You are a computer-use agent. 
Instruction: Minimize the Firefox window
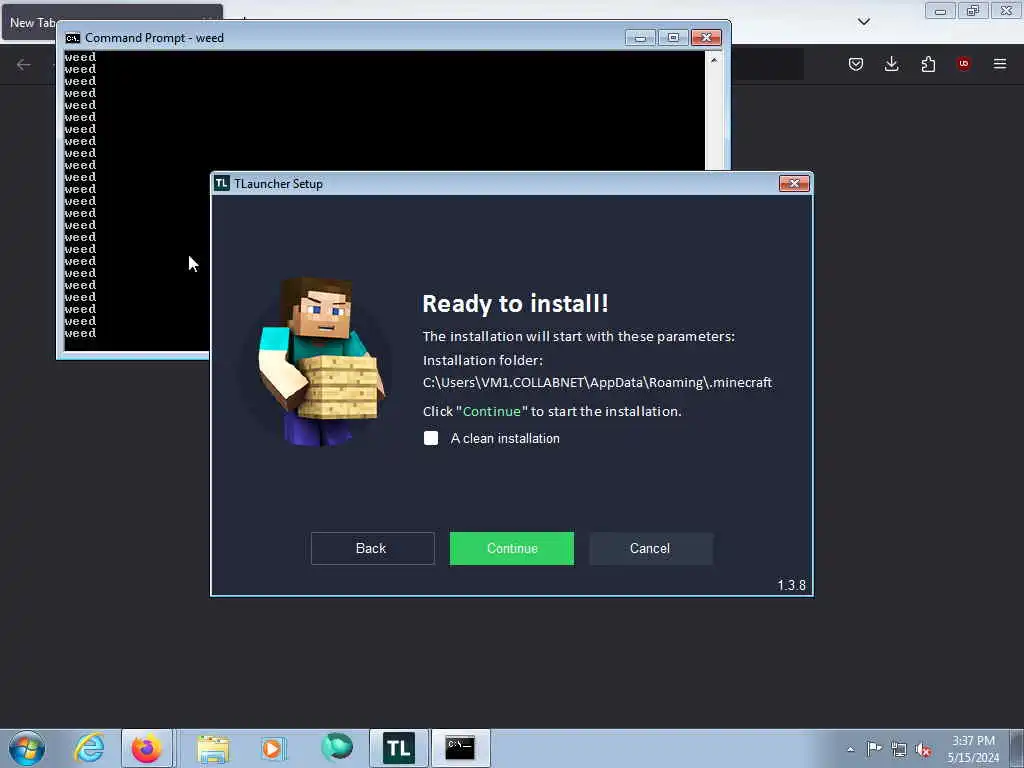pyautogui.click(x=940, y=10)
